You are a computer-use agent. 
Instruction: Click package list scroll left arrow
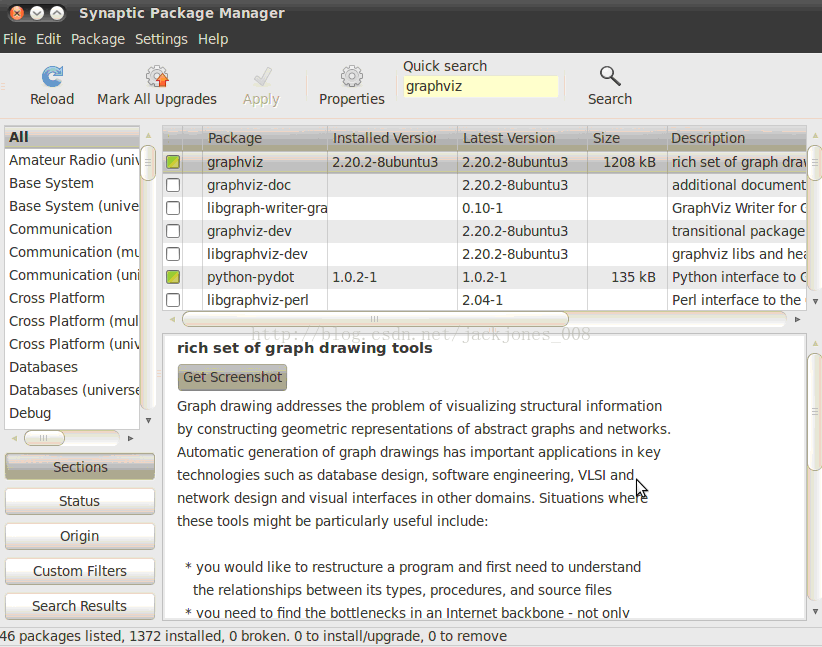coord(172,319)
